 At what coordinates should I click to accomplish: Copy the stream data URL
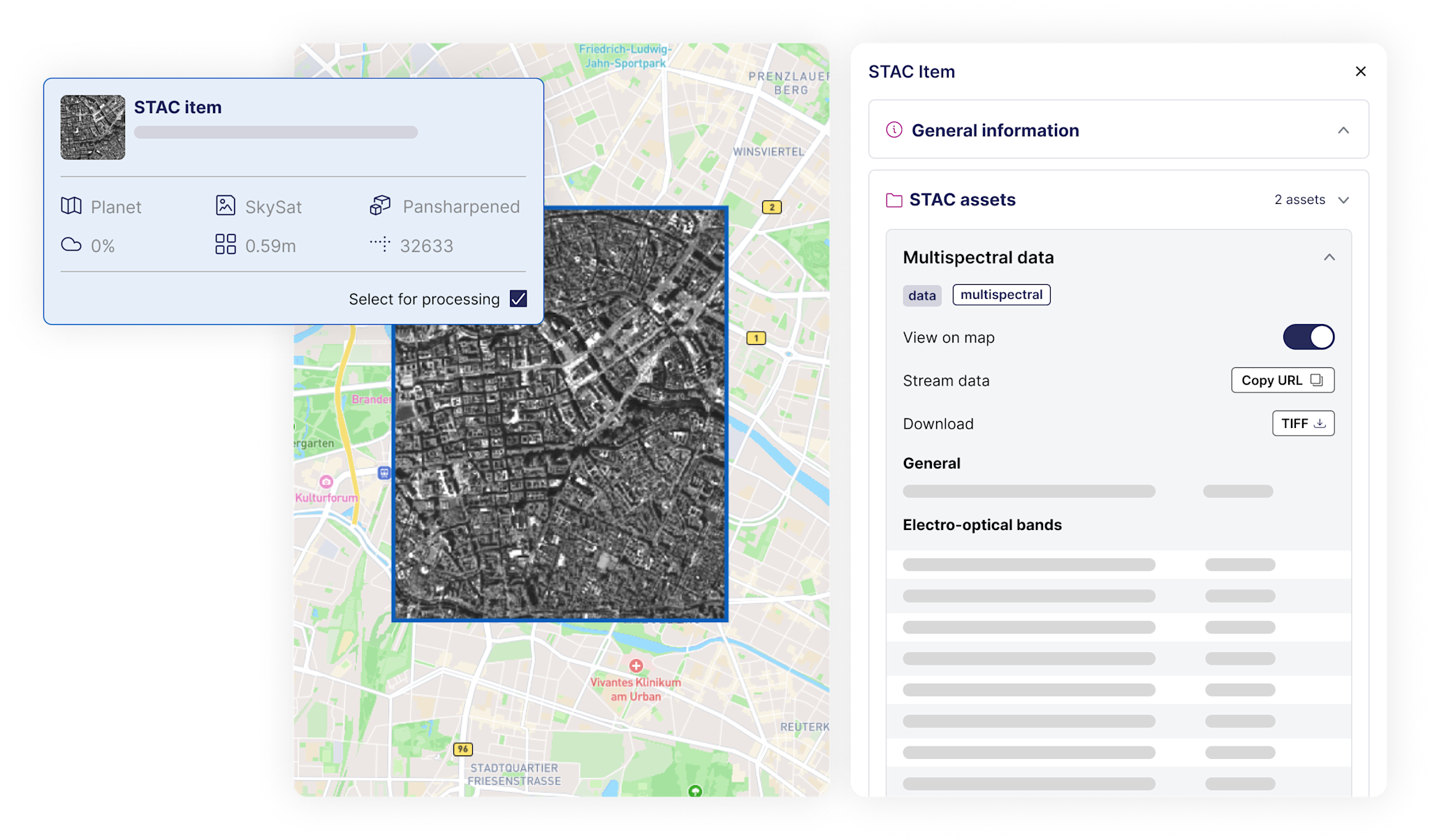(x=1283, y=380)
